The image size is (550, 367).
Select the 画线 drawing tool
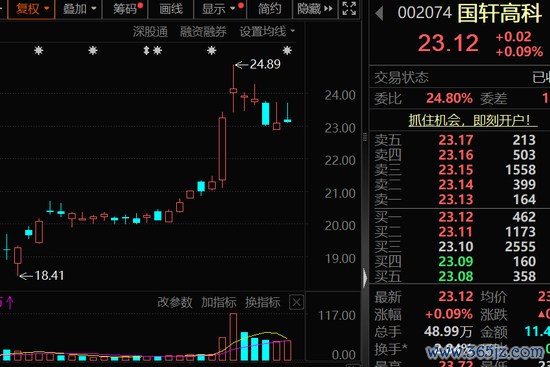pyautogui.click(x=171, y=9)
